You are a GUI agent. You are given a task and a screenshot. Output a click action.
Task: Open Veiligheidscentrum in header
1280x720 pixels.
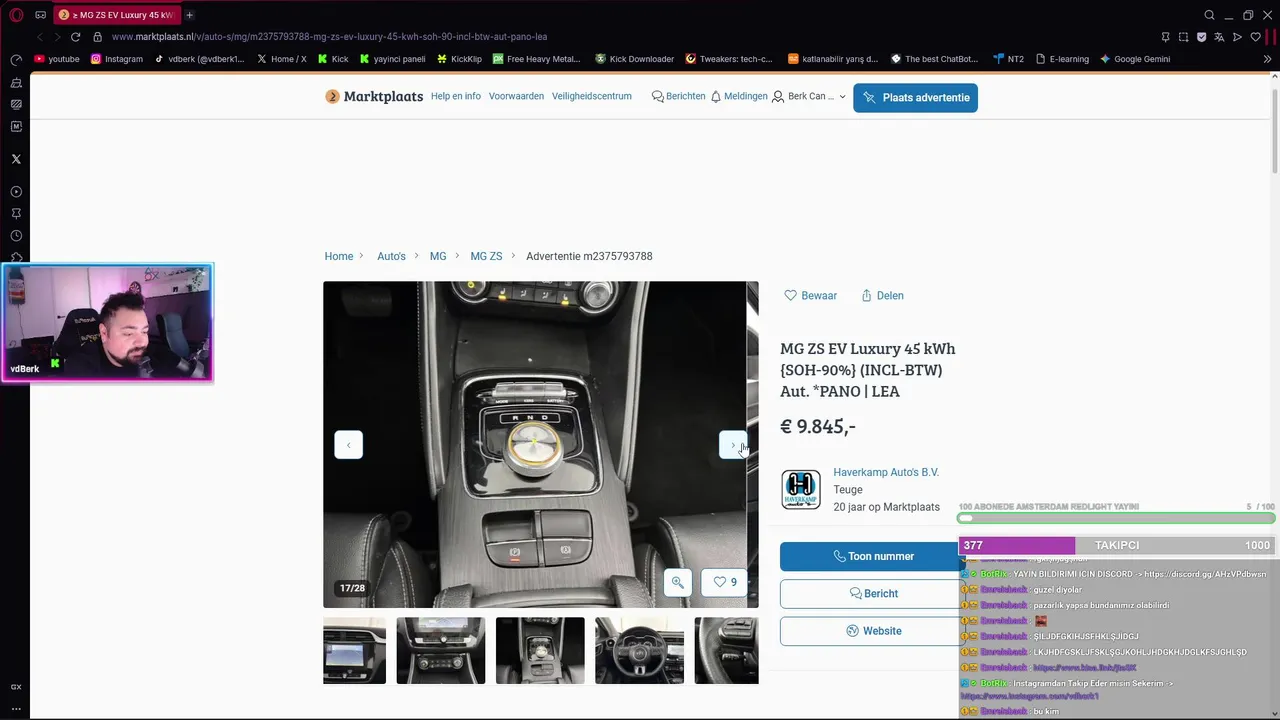click(591, 96)
